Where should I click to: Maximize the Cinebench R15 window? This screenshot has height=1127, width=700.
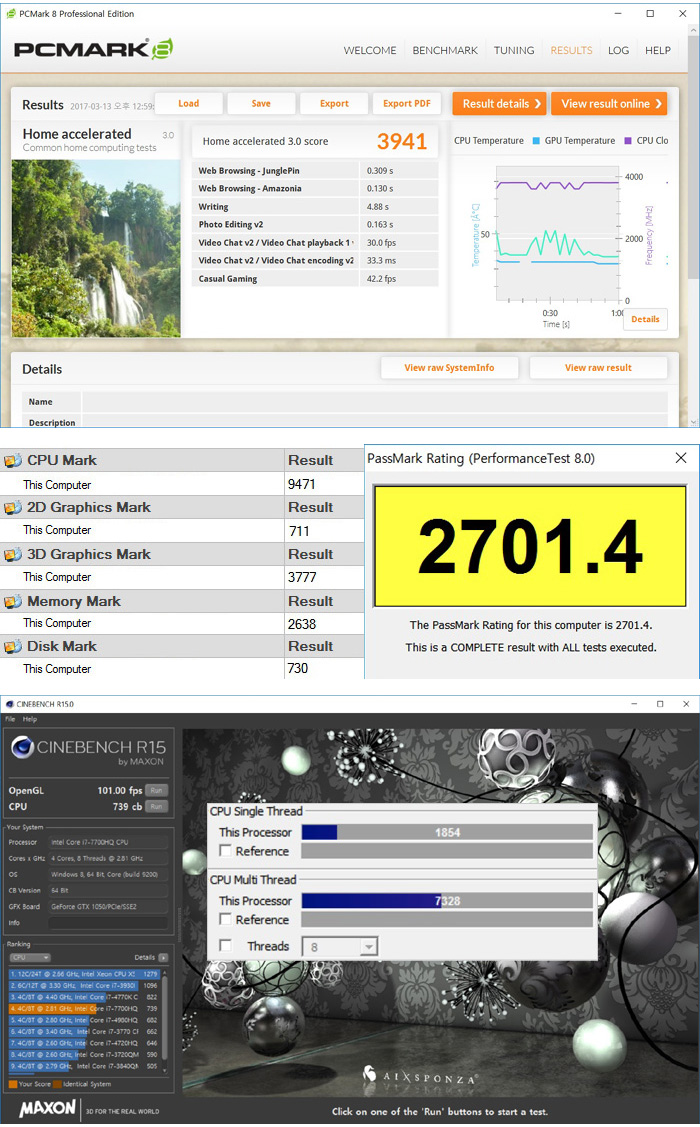660,704
